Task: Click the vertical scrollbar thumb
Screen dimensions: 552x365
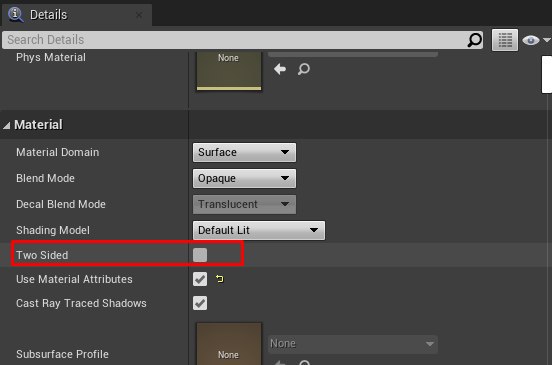Action: point(547,74)
